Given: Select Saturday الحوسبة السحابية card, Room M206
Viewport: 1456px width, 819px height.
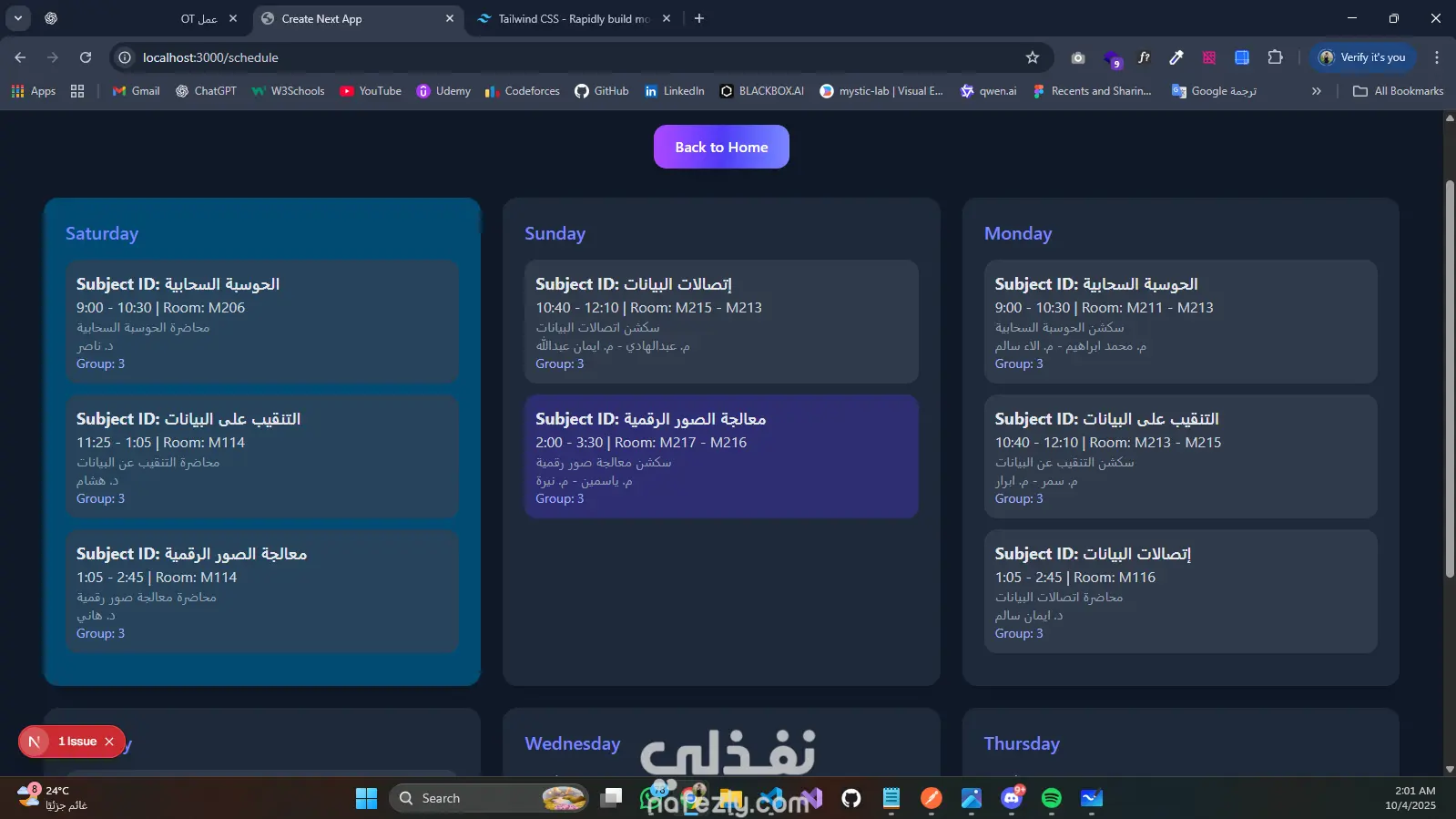Looking at the screenshot, I should coord(262,322).
